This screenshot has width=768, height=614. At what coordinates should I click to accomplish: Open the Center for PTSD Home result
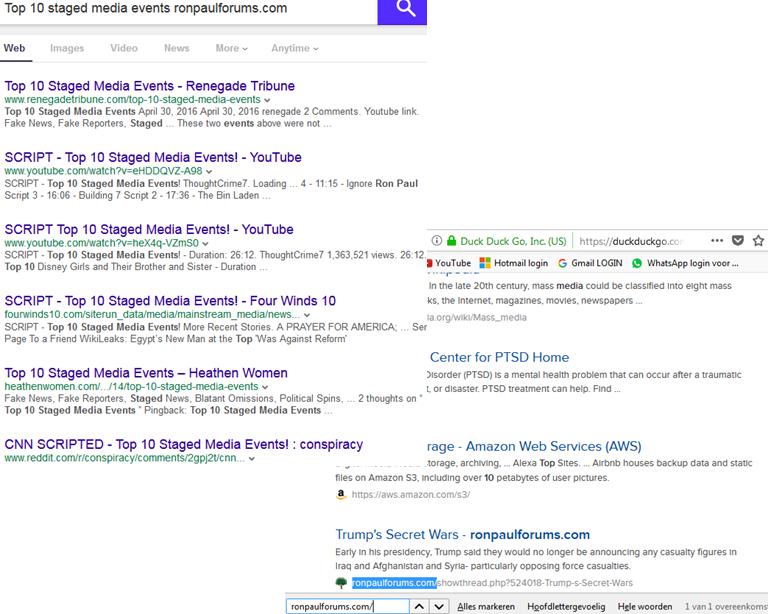[499, 357]
